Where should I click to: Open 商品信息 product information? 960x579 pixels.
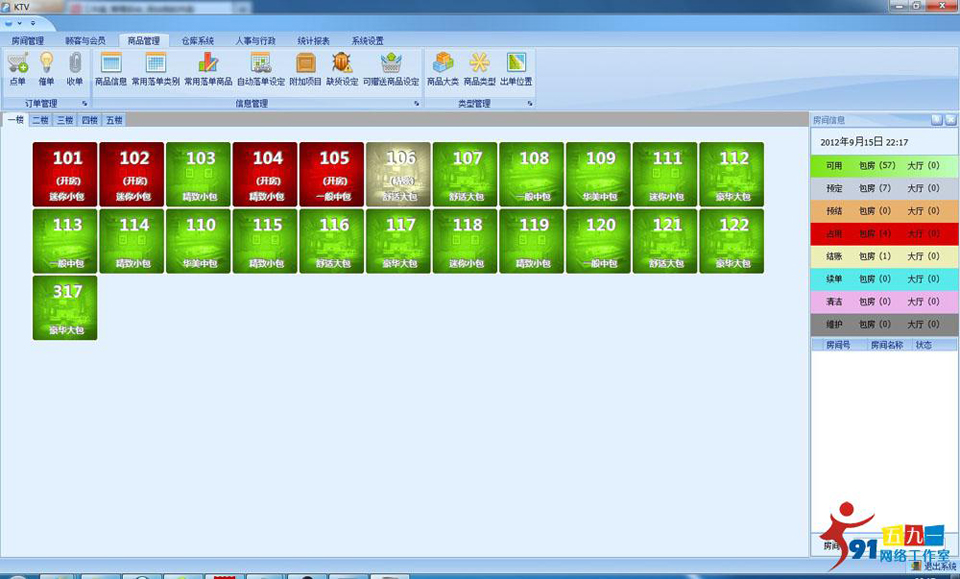111,68
